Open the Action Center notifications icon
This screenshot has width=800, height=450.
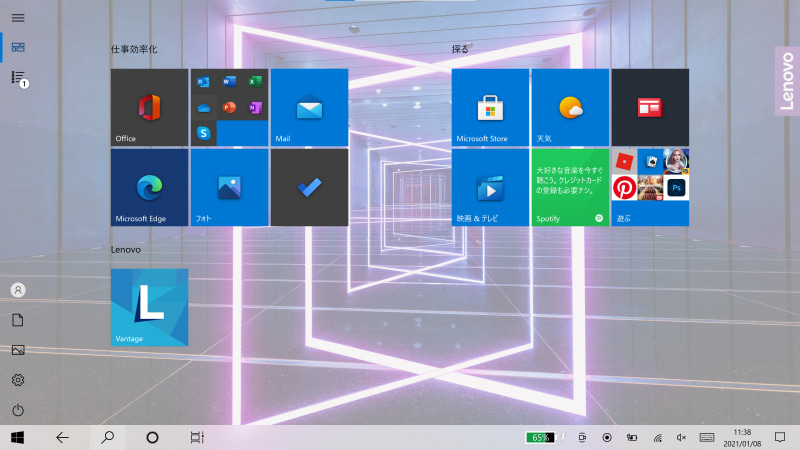pos(780,437)
